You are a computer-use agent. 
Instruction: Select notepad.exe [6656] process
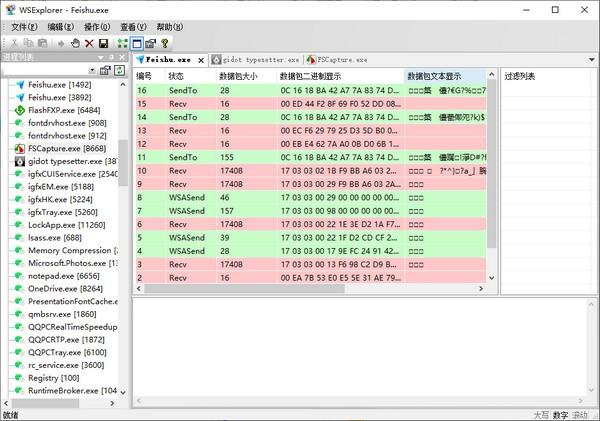click(64, 276)
